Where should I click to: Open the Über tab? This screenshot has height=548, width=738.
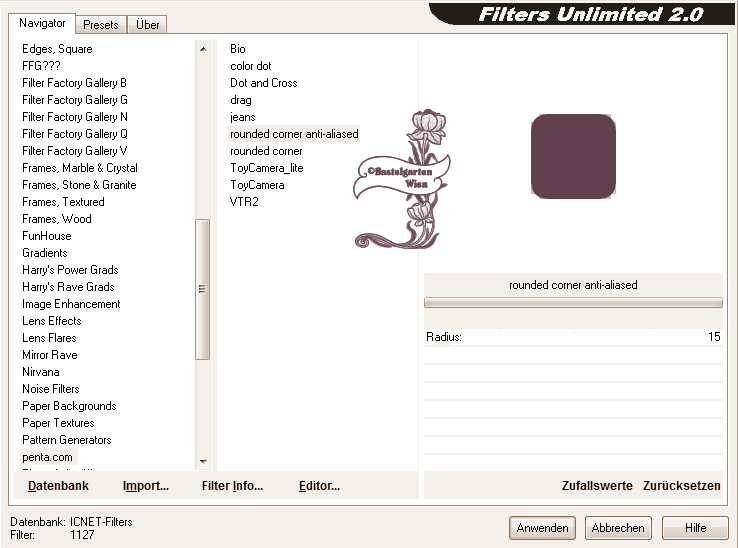tap(147, 24)
